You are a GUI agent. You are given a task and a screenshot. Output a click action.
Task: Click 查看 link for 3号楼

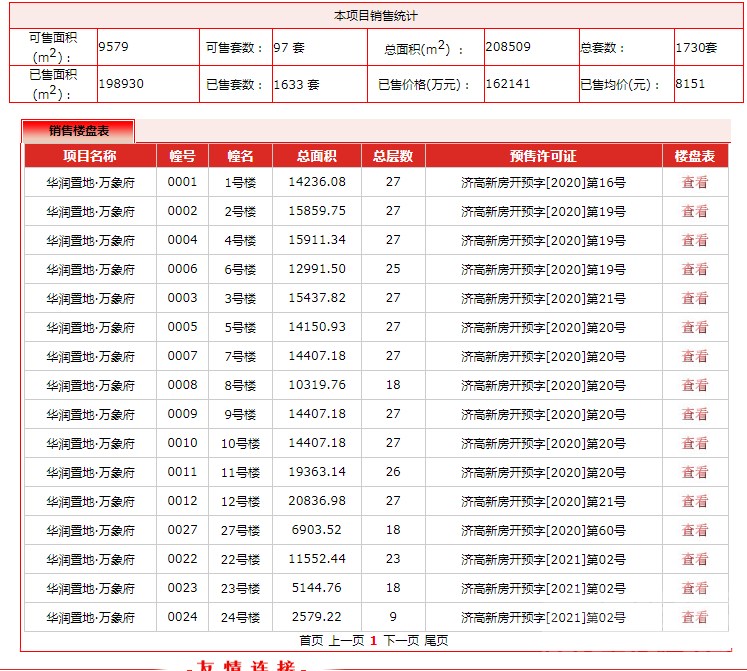[695, 299]
